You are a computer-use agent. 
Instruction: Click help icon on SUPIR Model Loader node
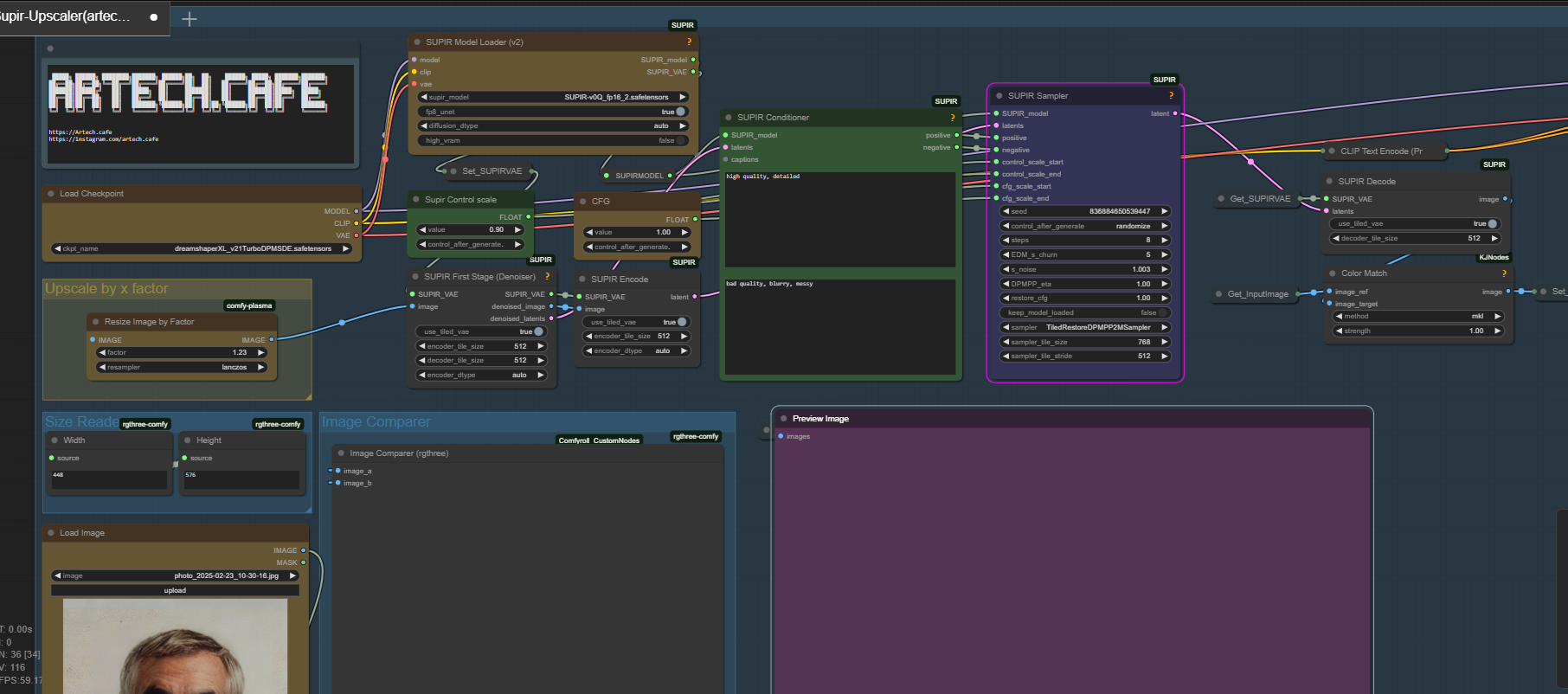coord(689,42)
